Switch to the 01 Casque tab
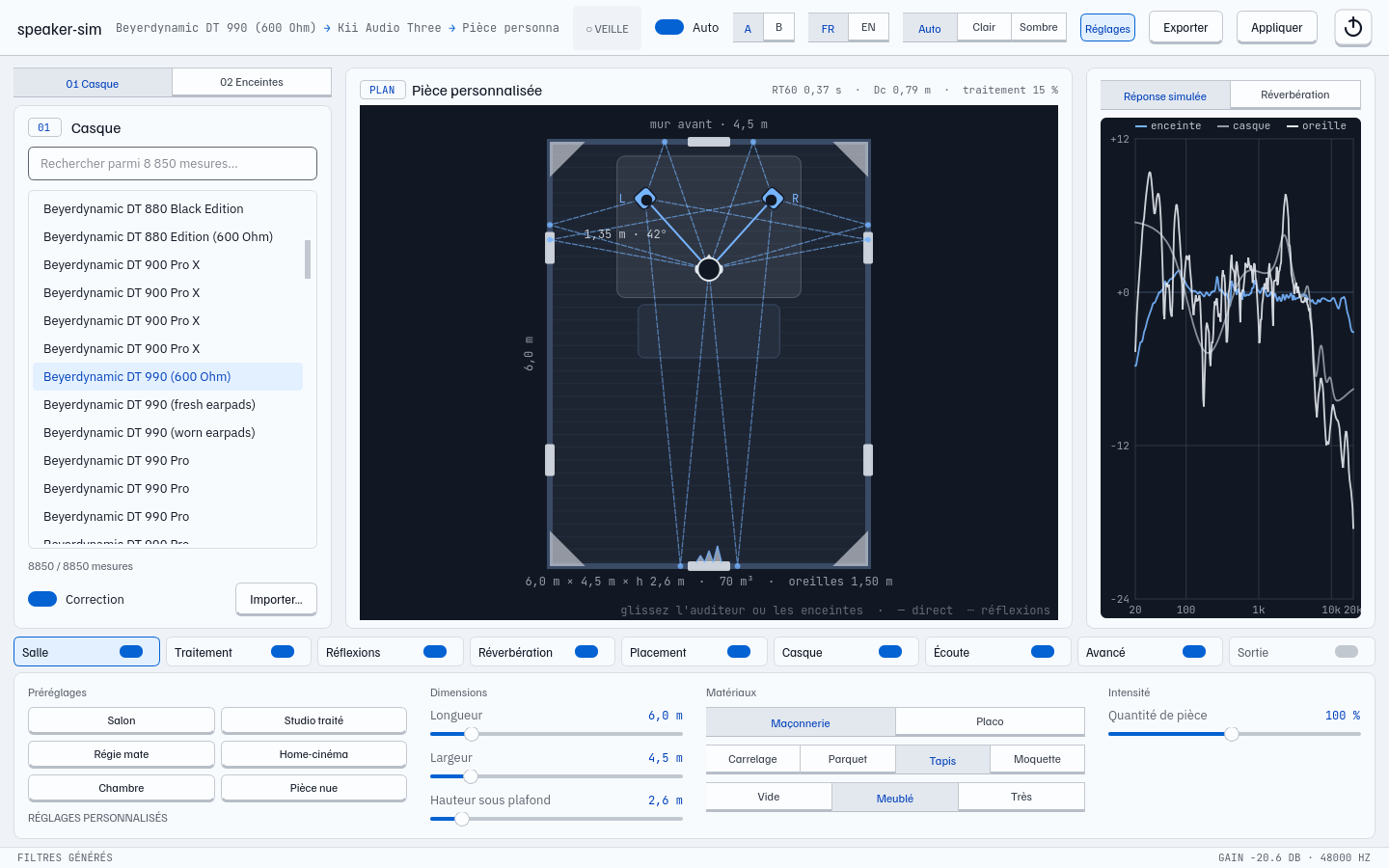This screenshot has height=868, width=1389. click(x=93, y=83)
